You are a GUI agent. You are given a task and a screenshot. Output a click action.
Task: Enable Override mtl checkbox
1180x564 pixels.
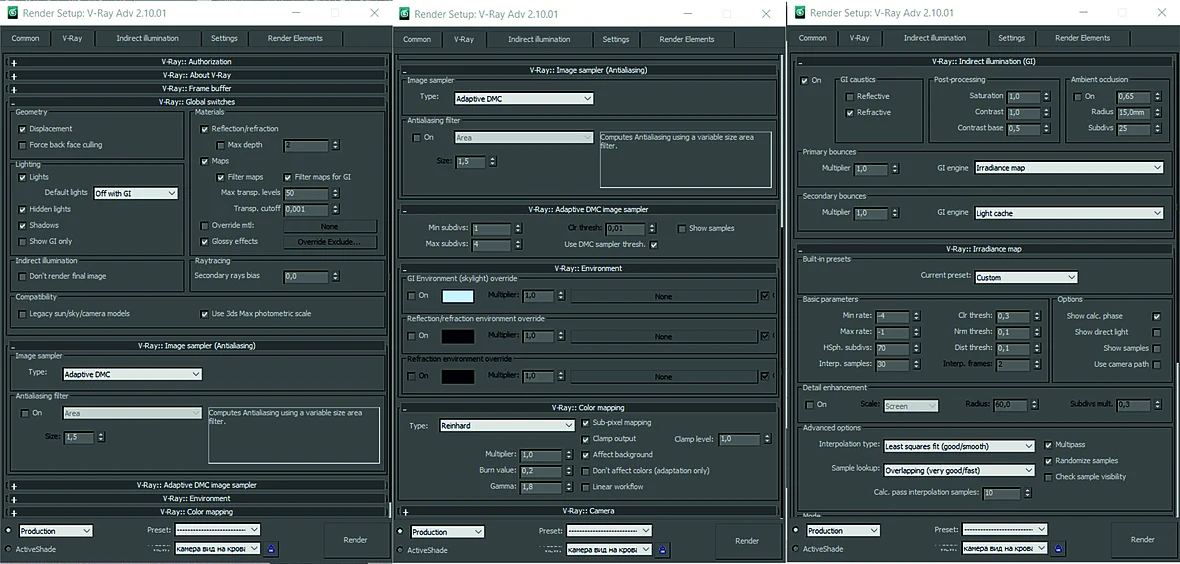pyautogui.click(x=204, y=226)
